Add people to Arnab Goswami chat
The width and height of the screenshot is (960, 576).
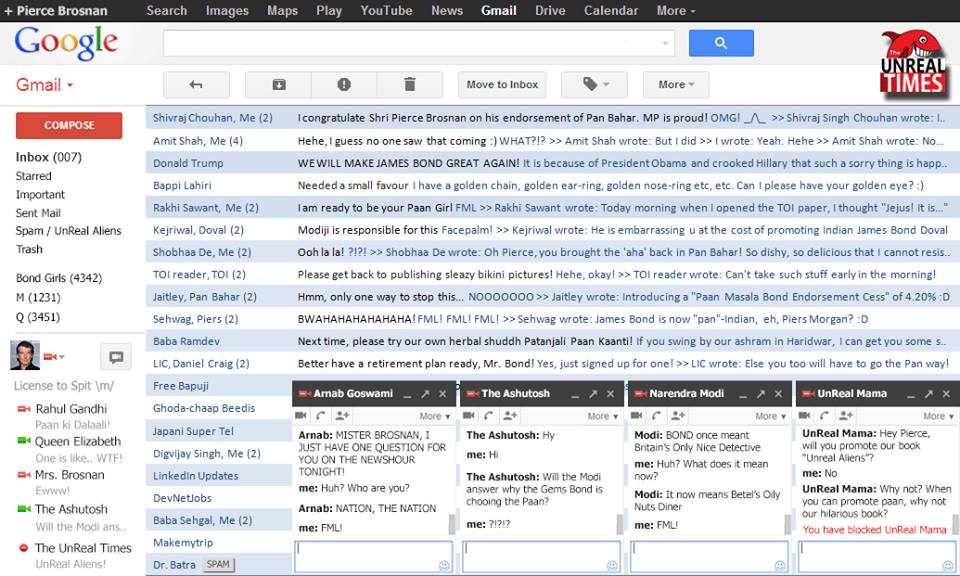point(342,416)
